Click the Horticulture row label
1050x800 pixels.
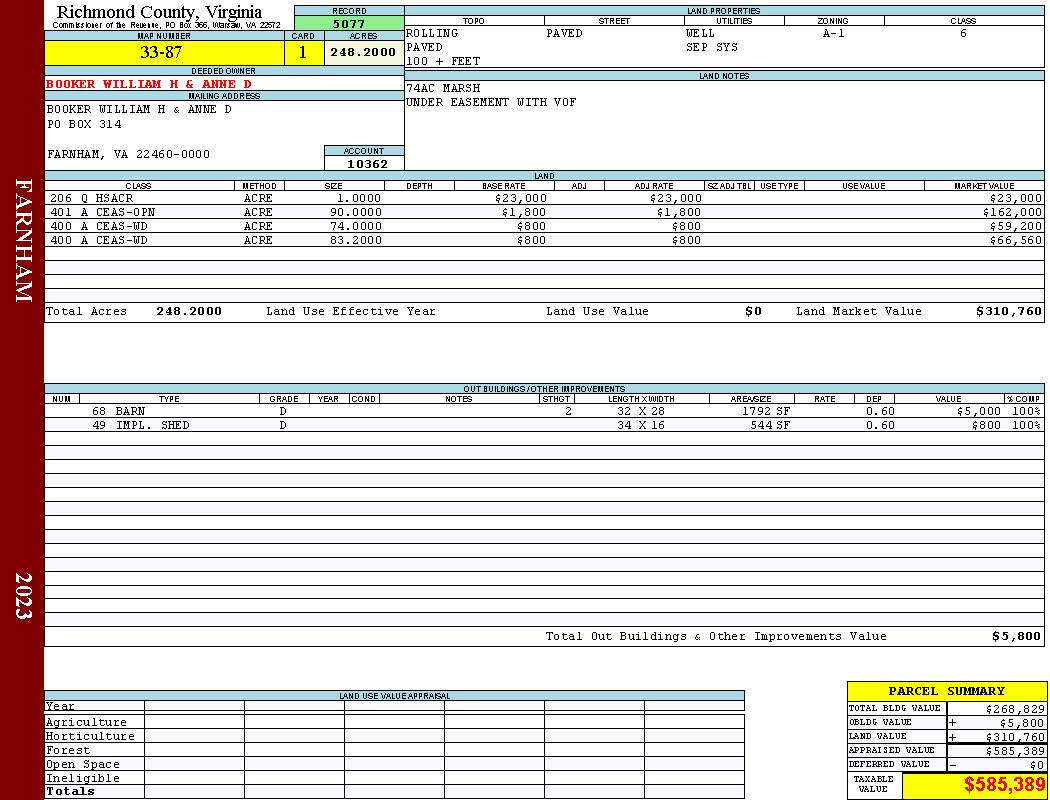(90, 736)
